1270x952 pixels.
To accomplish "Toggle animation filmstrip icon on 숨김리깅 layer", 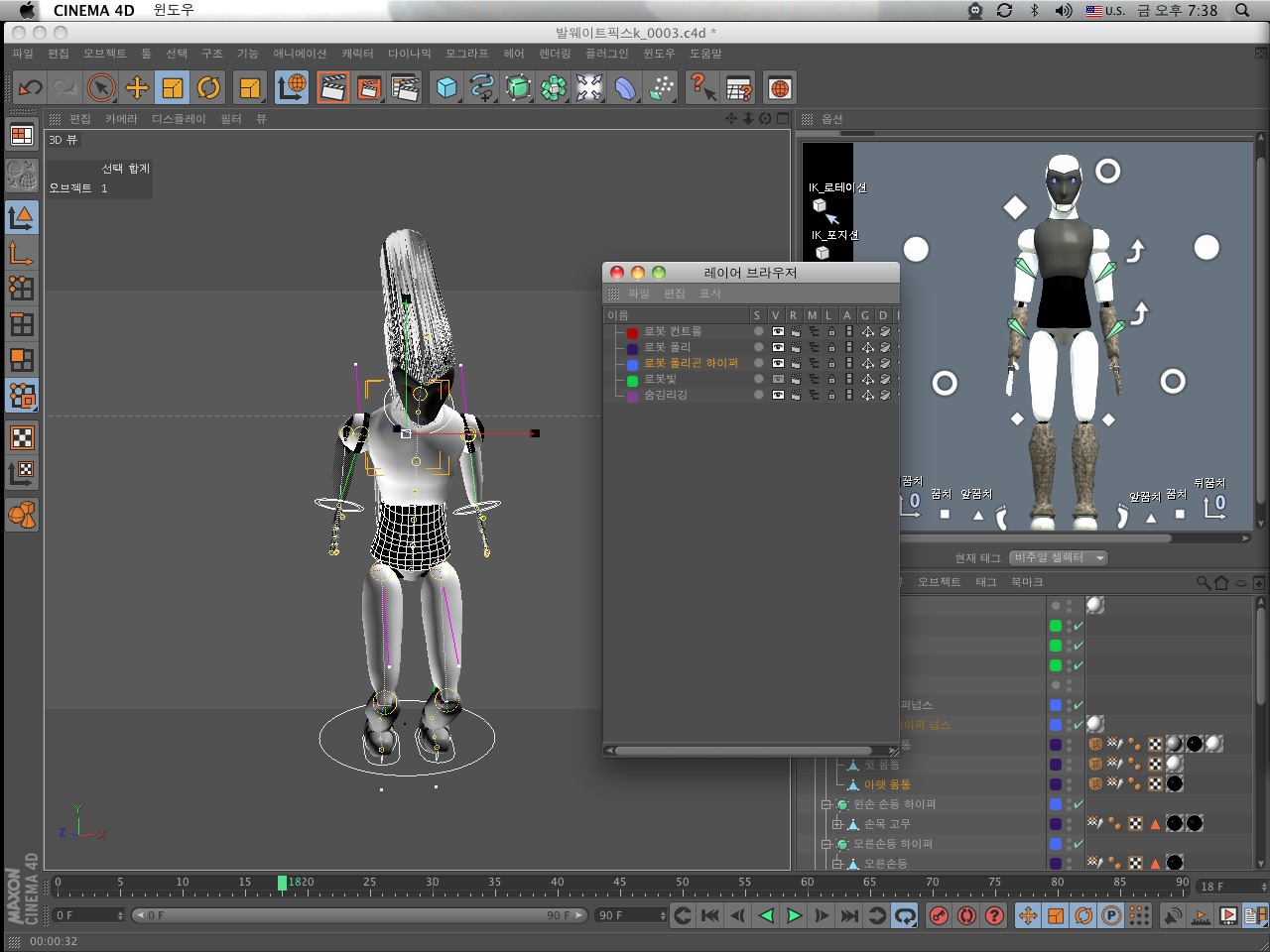I will [x=848, y=395].
